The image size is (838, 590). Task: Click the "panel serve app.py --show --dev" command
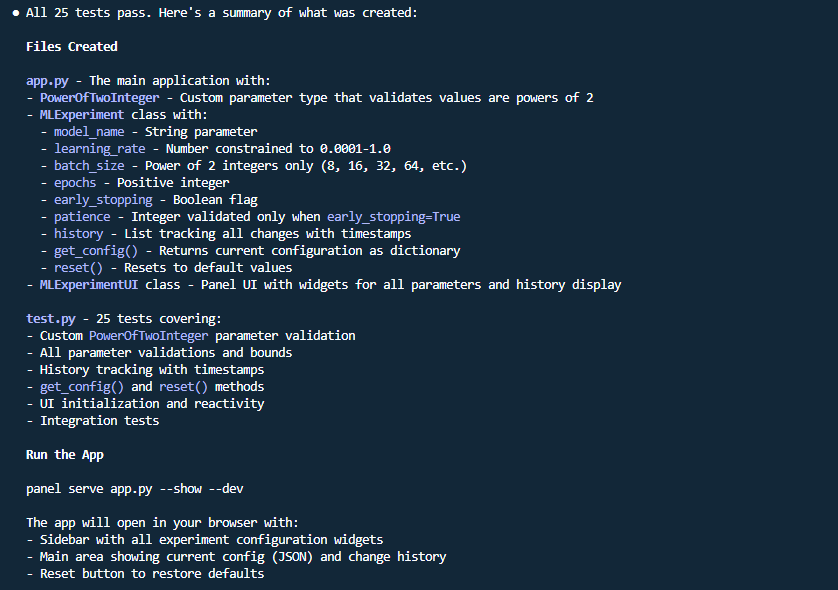[134, 488]
